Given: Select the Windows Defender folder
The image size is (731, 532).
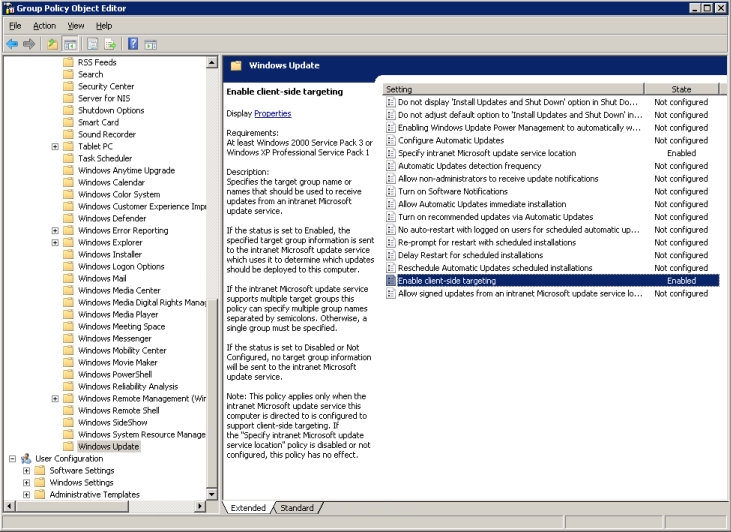Looking at the screenshot, I should (x=112, y=218).
